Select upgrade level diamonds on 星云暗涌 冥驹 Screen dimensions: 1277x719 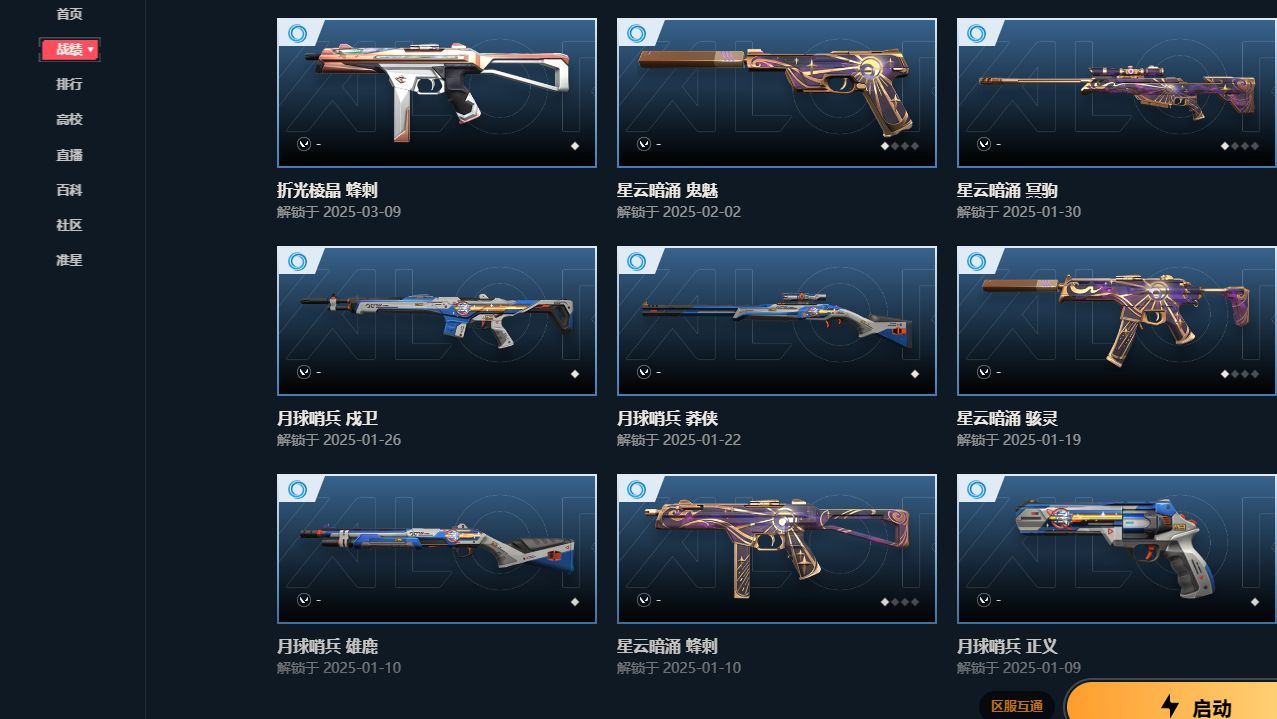(1239, 145)
